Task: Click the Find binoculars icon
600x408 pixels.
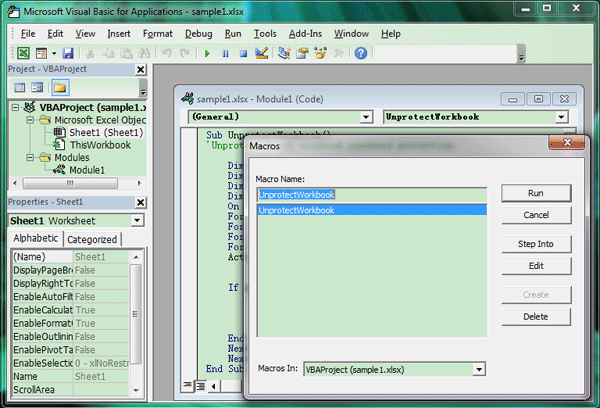Action: pos(144,53)
